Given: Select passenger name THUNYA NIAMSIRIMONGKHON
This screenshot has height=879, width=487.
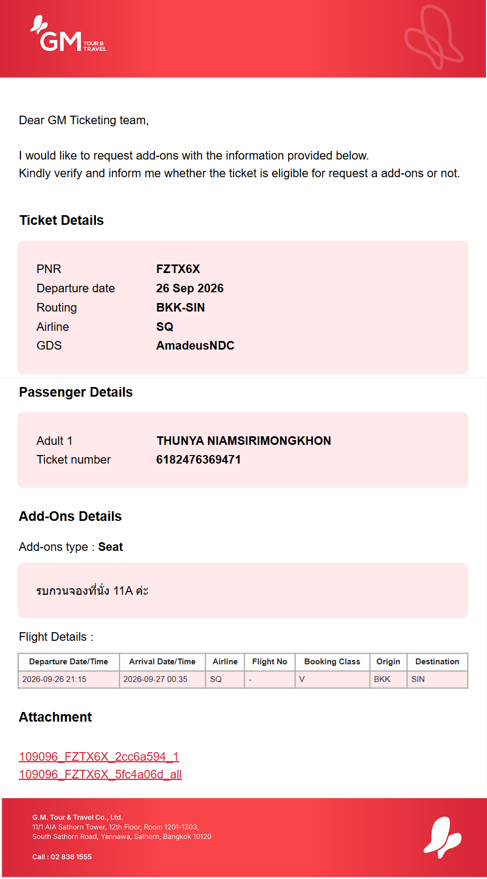Looking at the screenshot, I should pyautogui.click(x=244, y=441).
